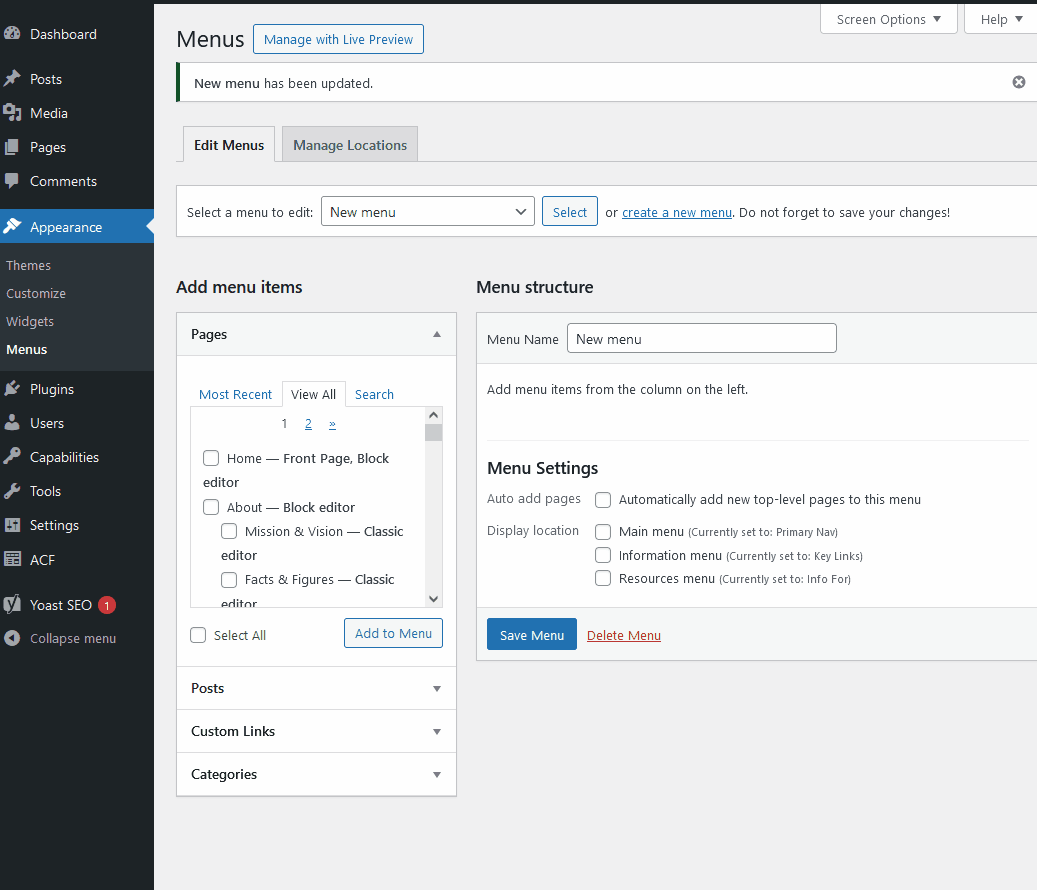The image size is (1037, 890).
Task: Switch to Most Recent pages tab
Action: [235, 394]
